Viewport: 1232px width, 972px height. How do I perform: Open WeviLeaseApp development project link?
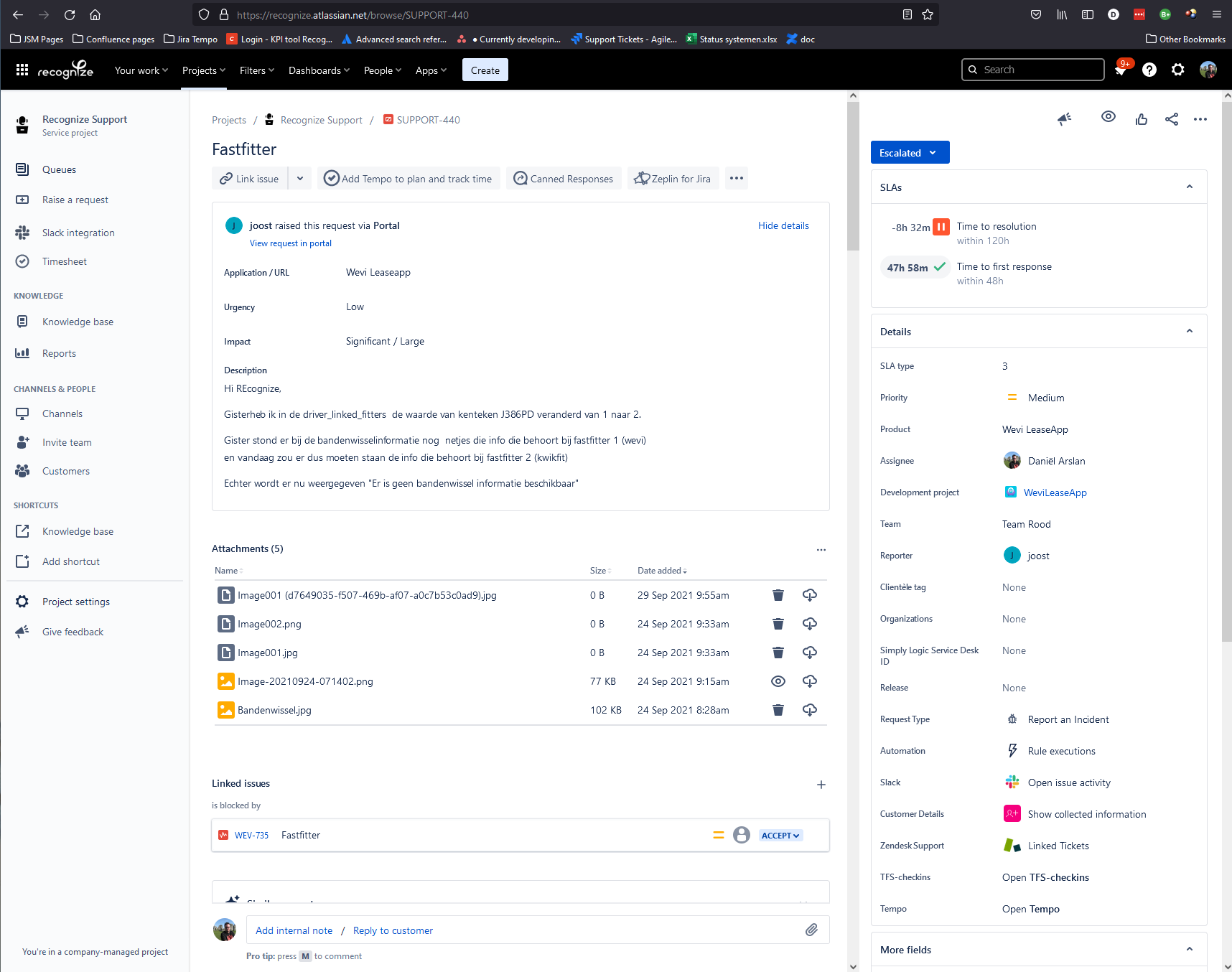pos(1055,492)
